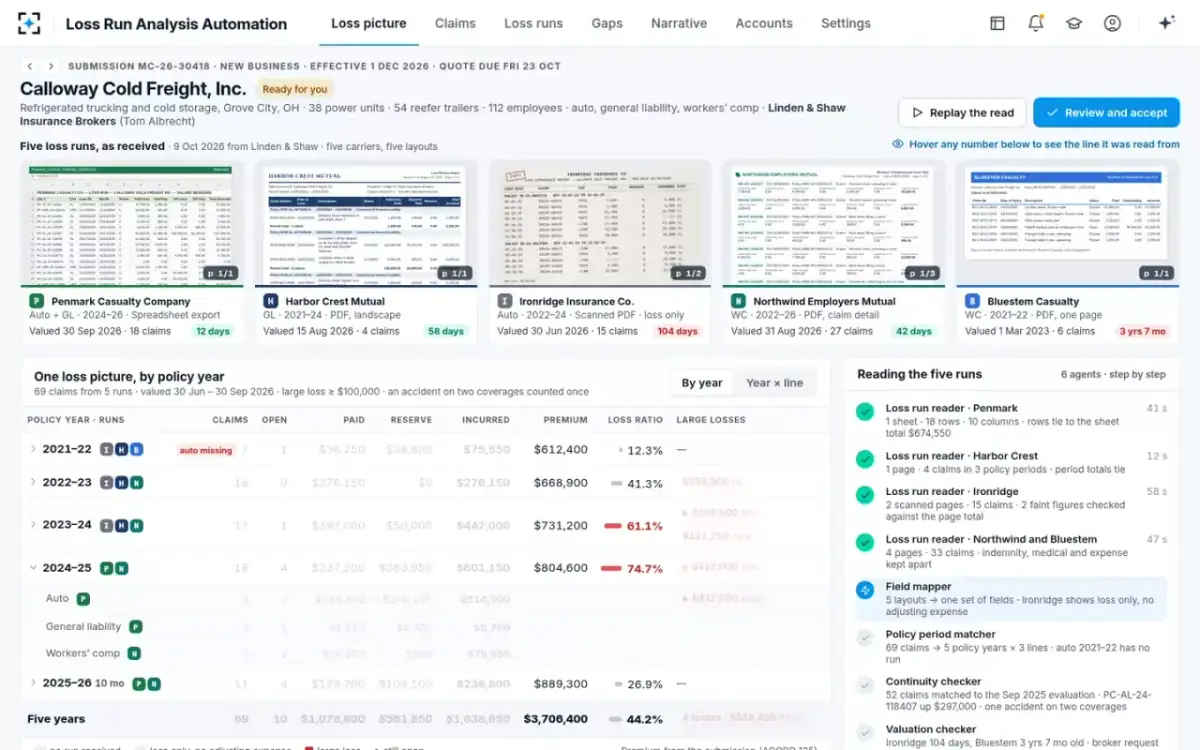The height and width of the screenshot is (750, 1200).
Task: Click the eye icon beside hover hint
Action: click(x=898, y=144)
